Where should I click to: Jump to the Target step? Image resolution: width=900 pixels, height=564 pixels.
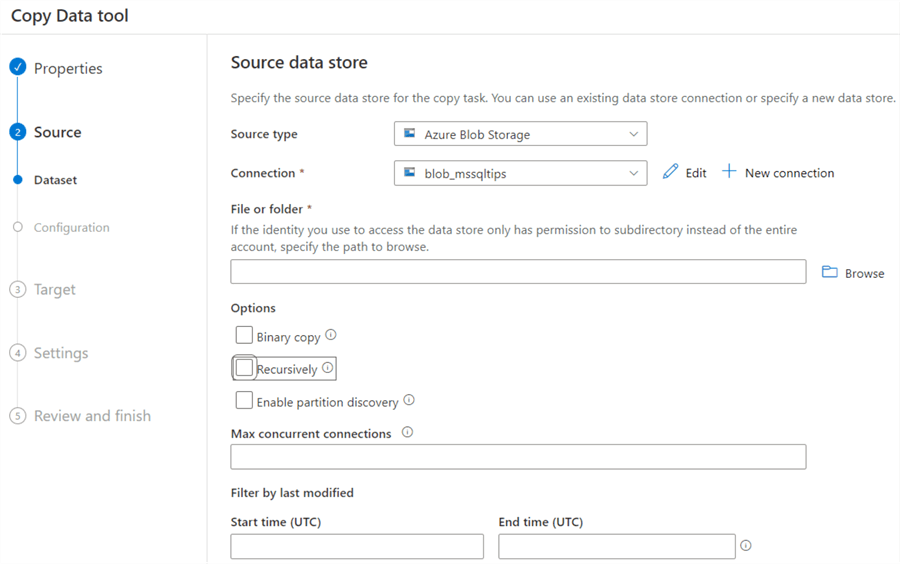tap(55, 290)
